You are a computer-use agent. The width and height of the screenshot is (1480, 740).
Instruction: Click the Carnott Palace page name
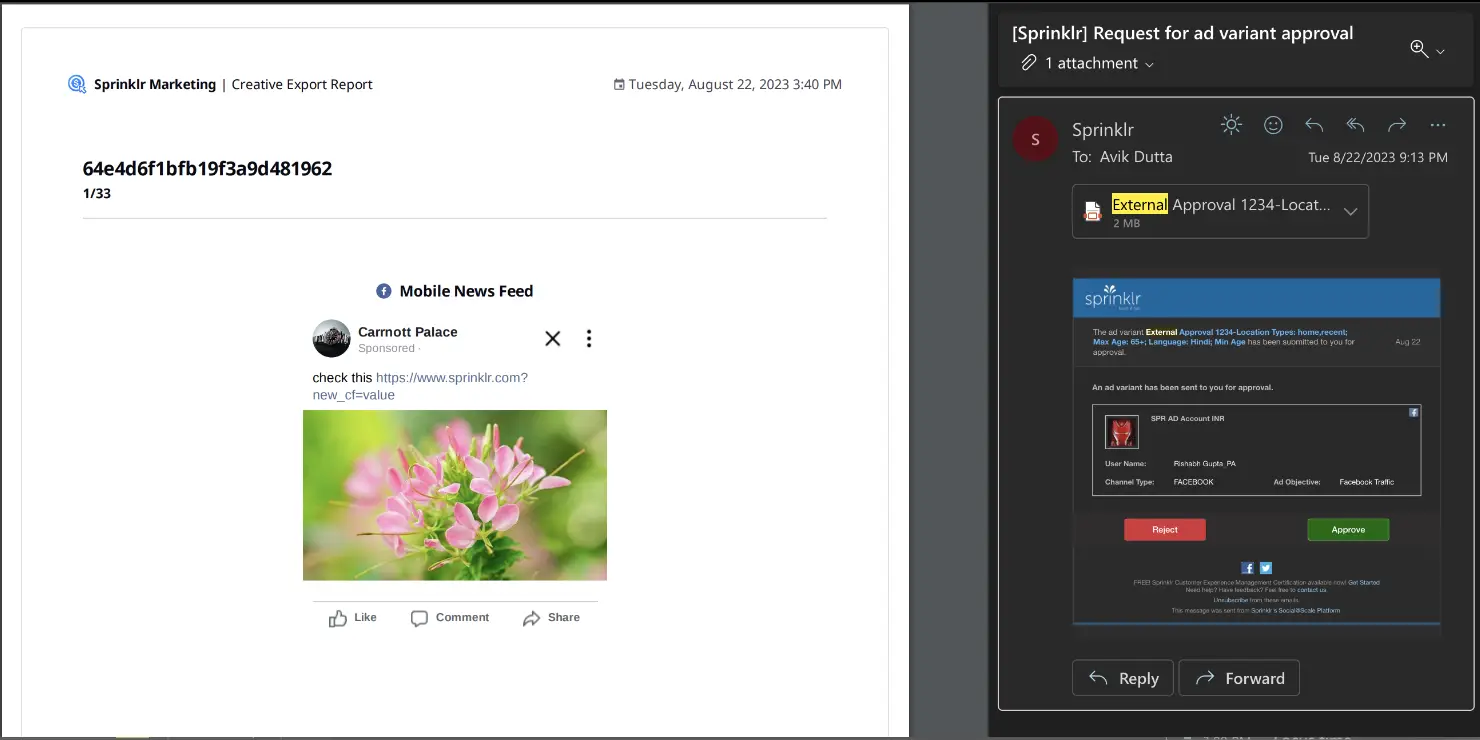coord(407,332)
